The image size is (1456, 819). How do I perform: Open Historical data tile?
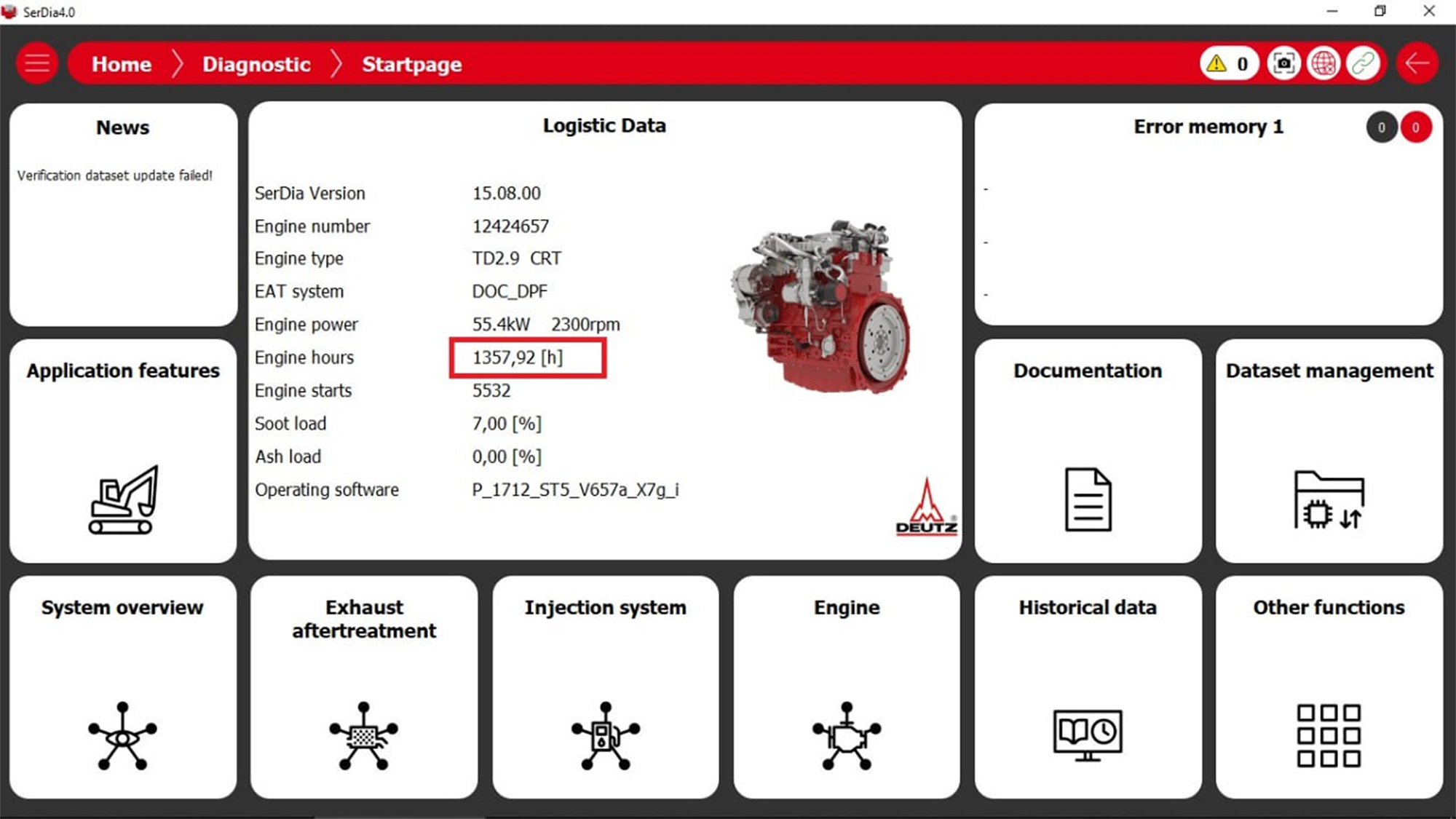point(1088,687)
